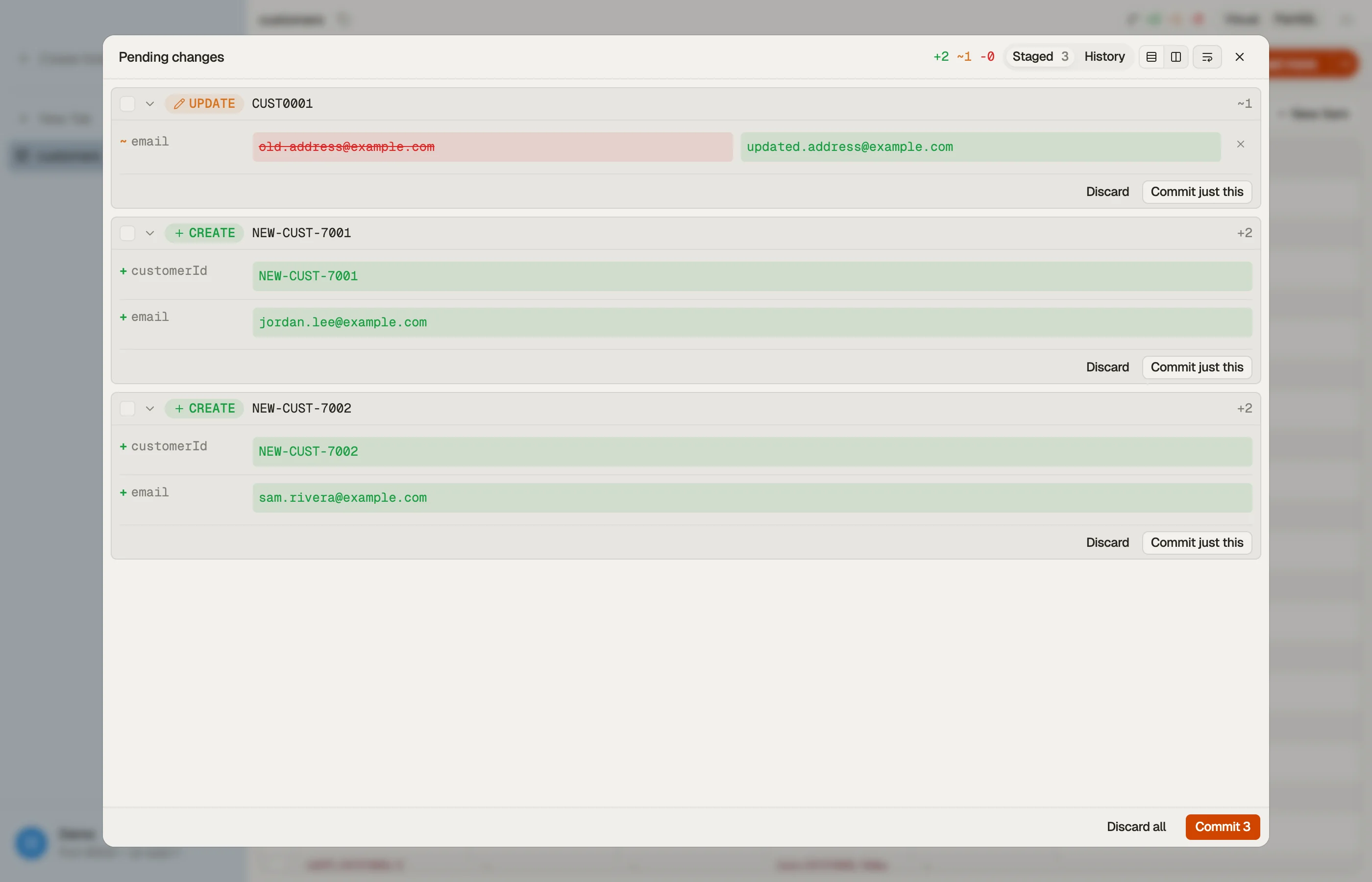Click jordan.lee@example.com email value
The height and width of the screenshot is (882, 1372).
(x=752, y=322)
